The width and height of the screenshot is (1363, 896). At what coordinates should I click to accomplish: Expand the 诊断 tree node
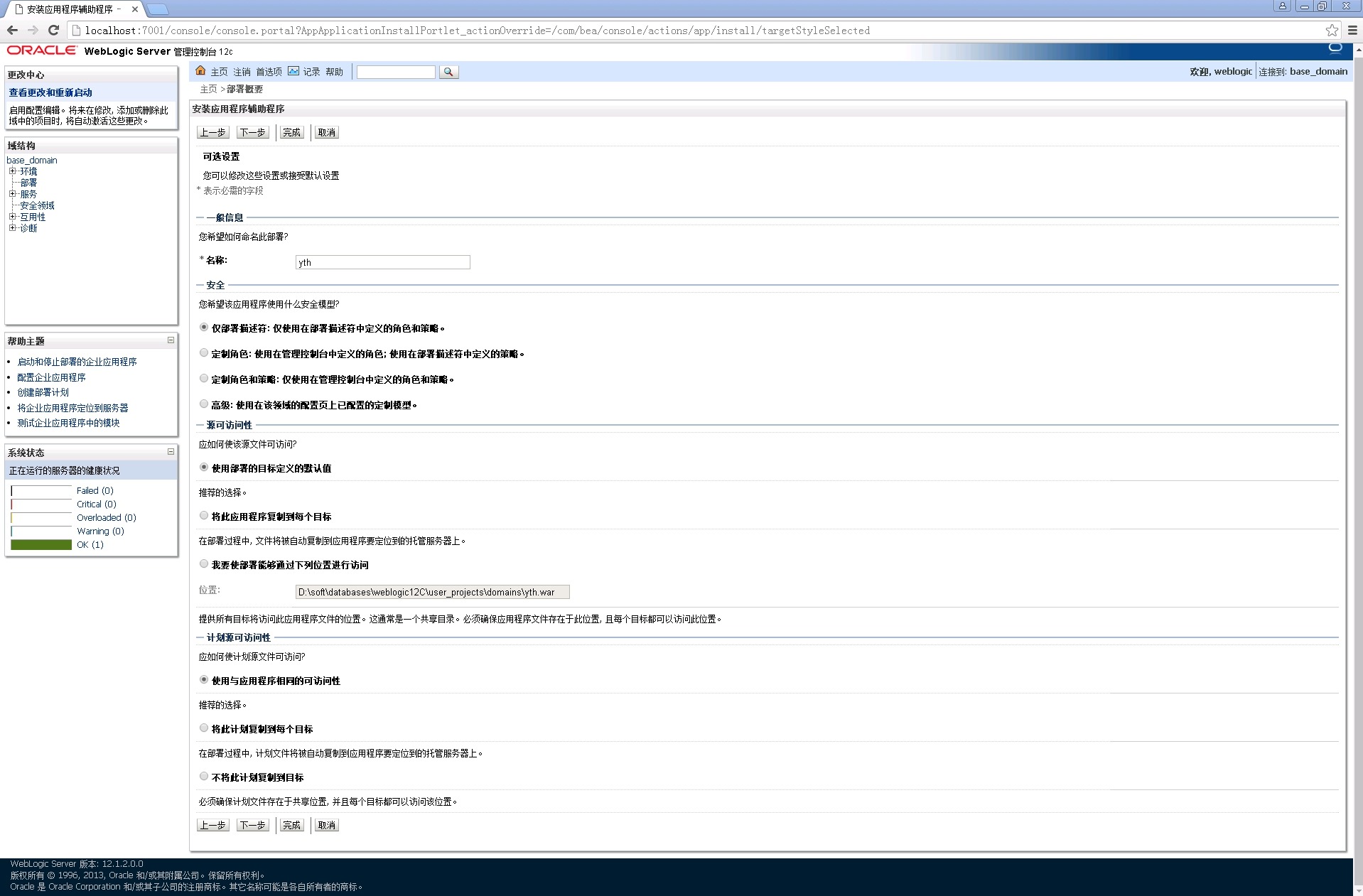(12, 228)
